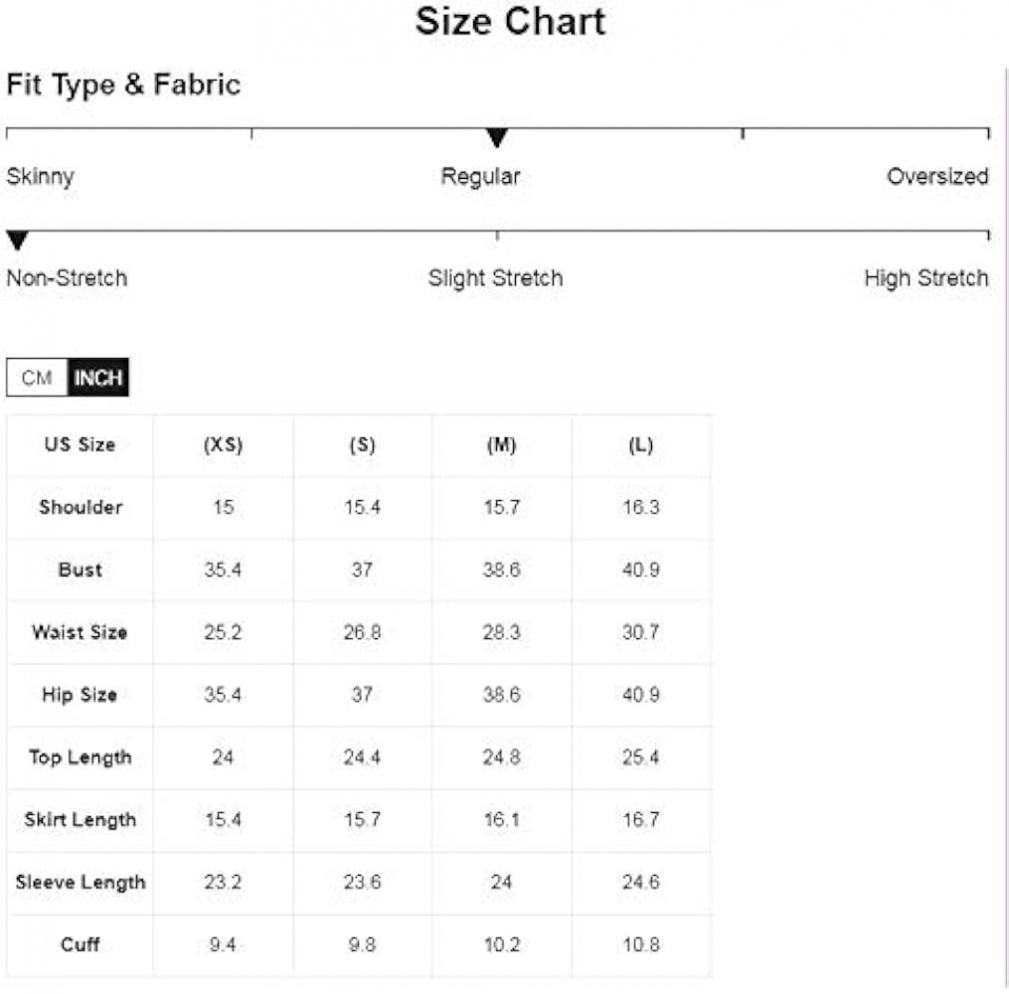Click the Bust value 35.4 for XS
1009x994 pixels.
pyautogui.click(x=223, y=569)
